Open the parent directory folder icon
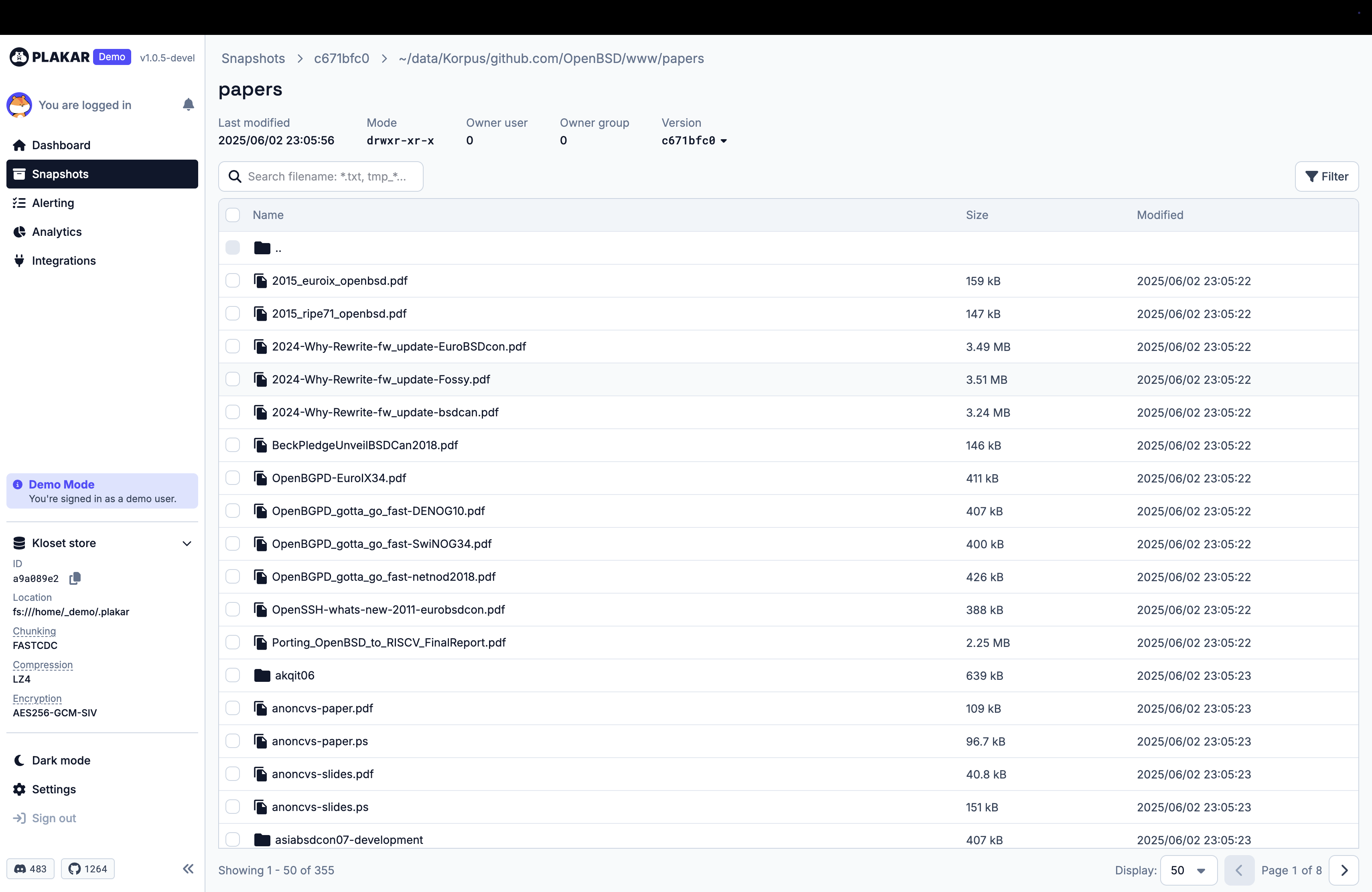 262,248
